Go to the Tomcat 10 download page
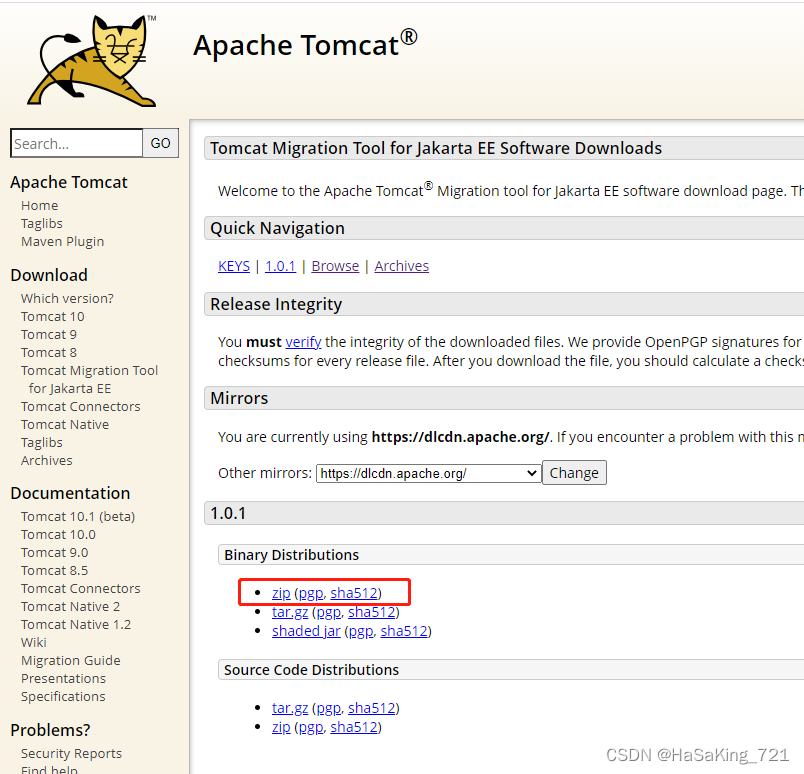 point(52,315)
